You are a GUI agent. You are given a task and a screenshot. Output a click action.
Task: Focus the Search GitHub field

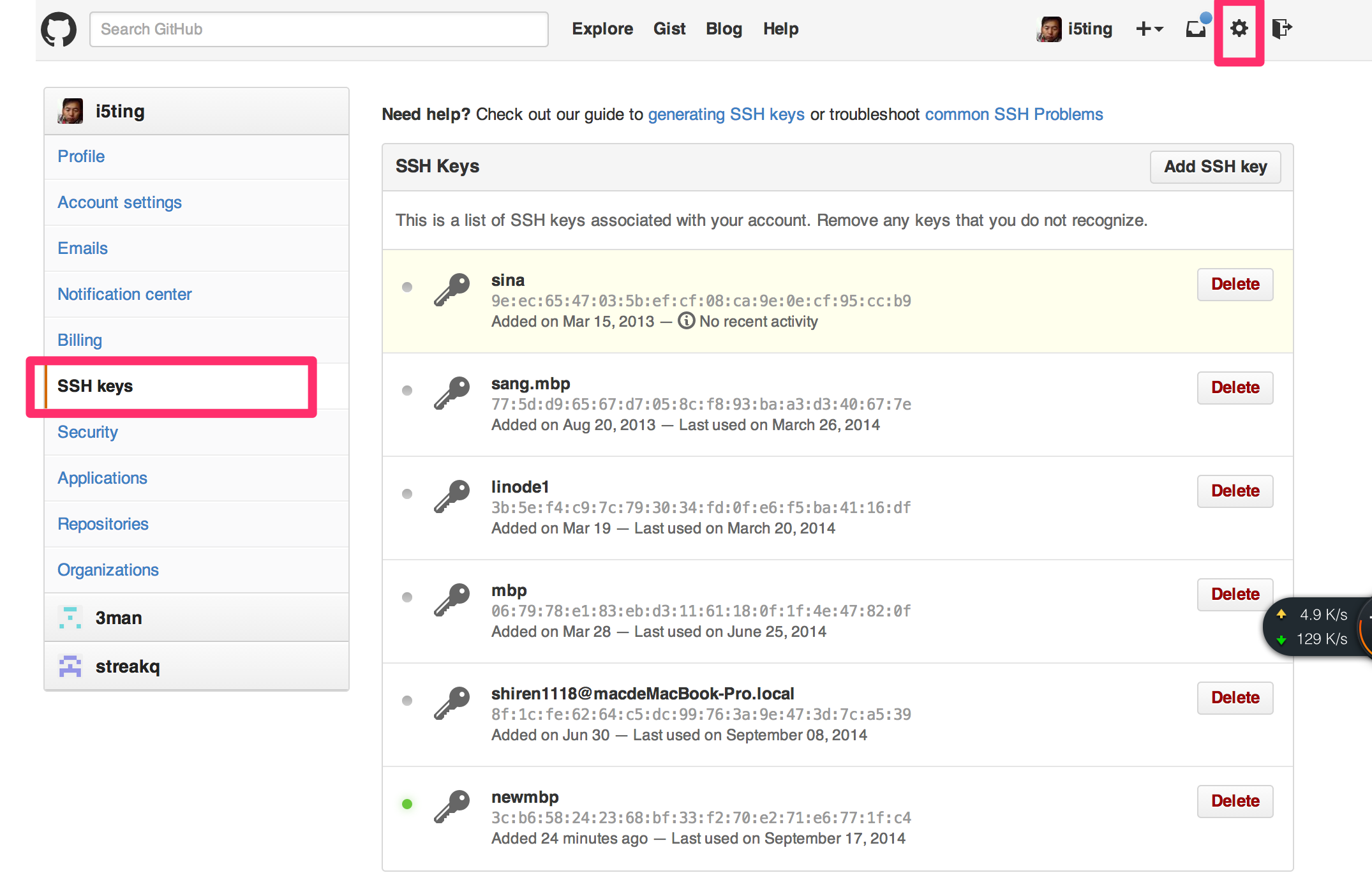point(318,29)
